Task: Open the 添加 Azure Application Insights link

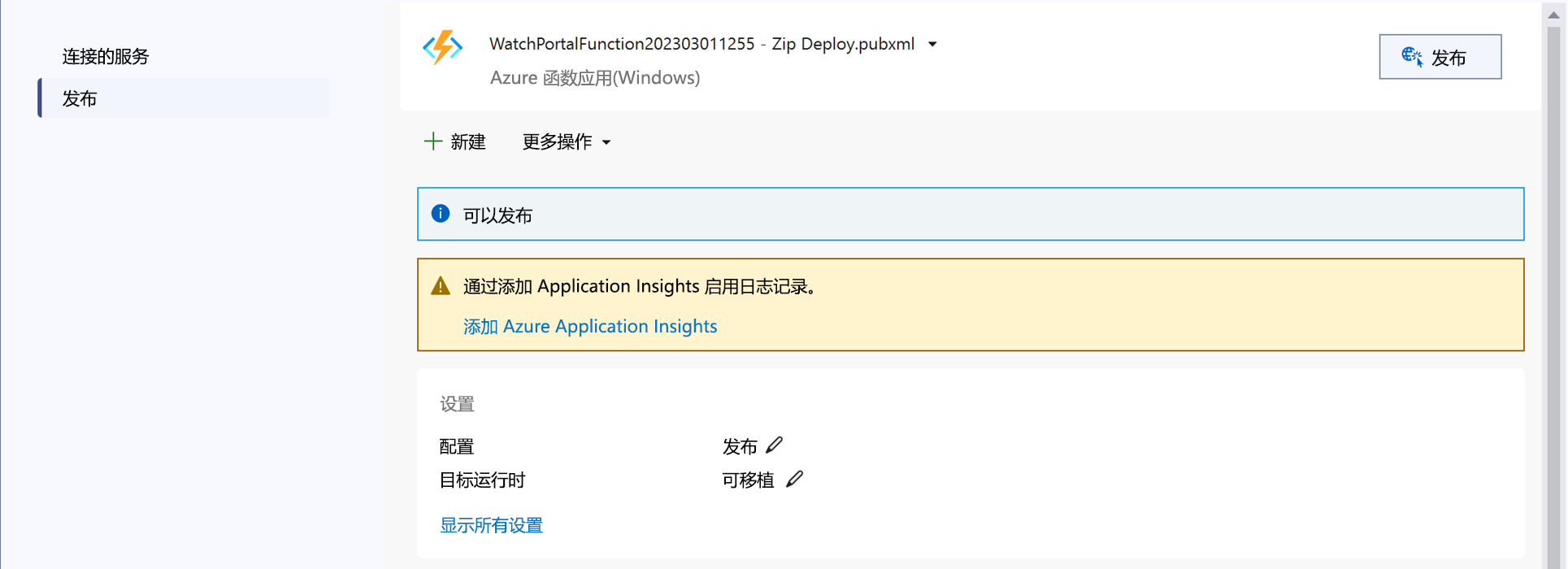Action: point(590,327)
